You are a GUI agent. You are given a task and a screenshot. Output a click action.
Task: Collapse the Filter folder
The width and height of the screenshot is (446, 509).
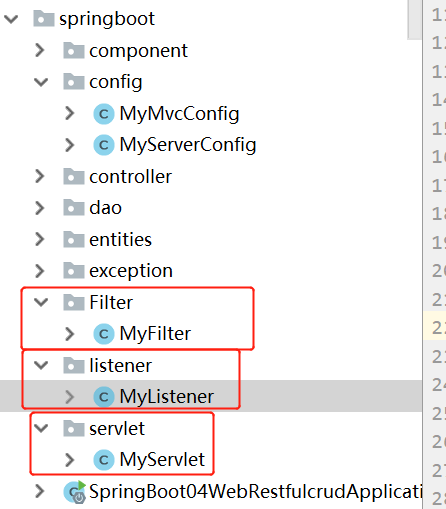click(x=41, y=302)
